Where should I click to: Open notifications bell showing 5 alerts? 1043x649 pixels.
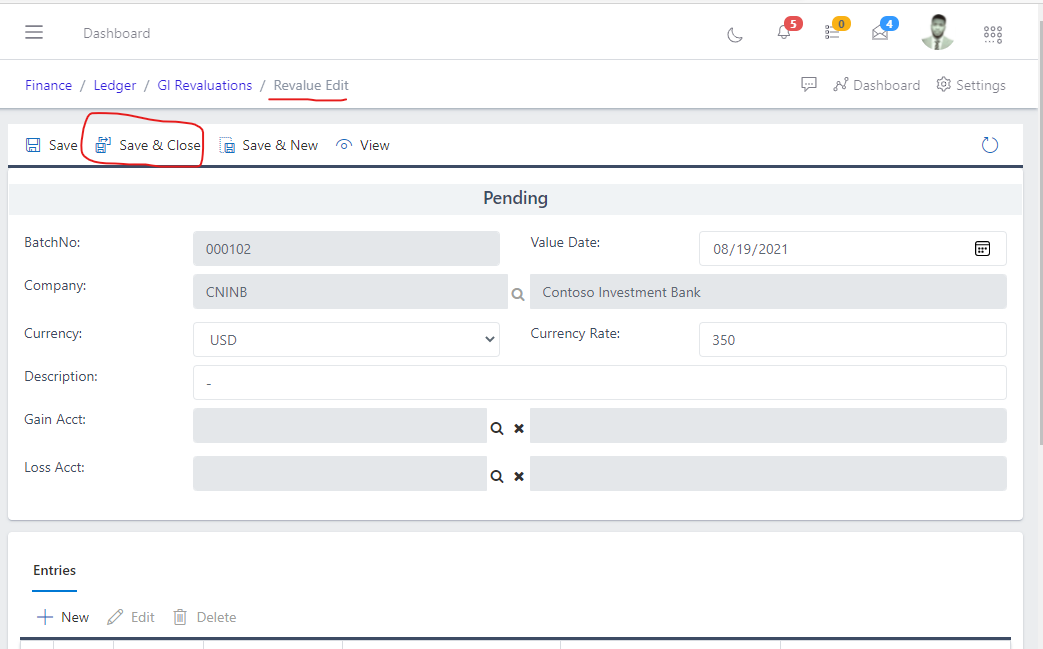[784, 31]
